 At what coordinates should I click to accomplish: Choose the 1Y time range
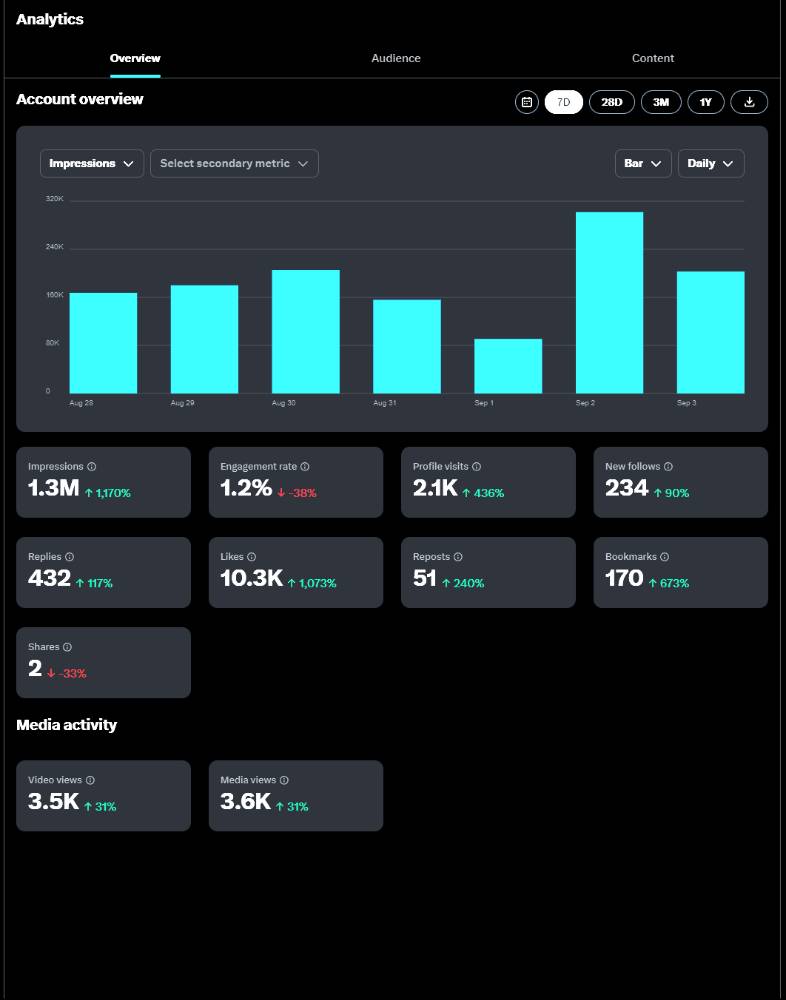coord(706,102)
